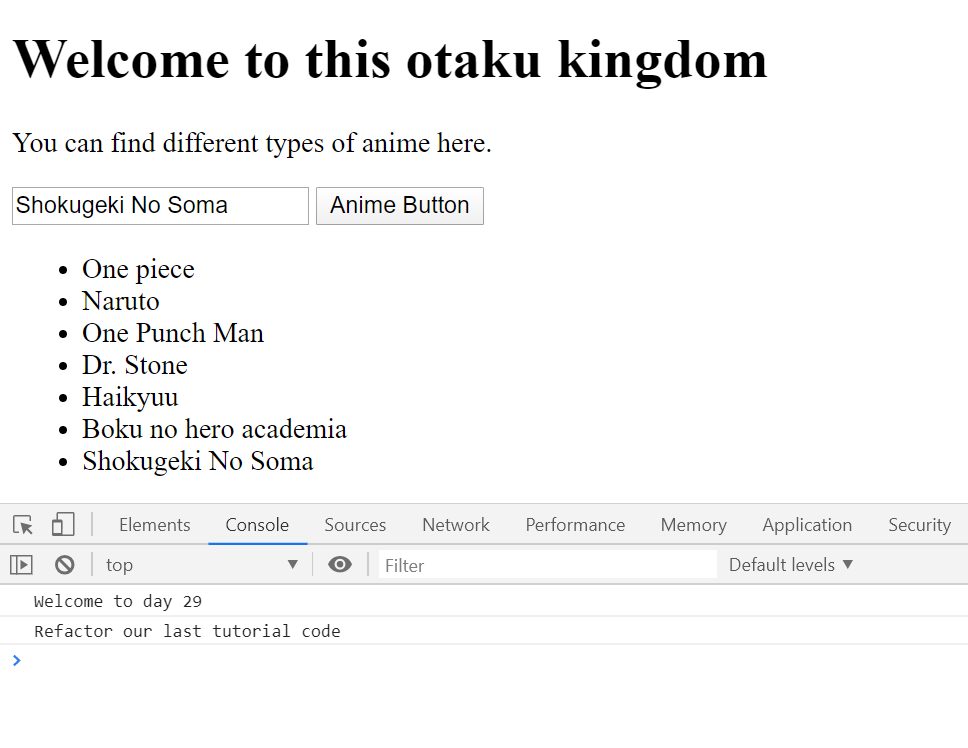Go to the Application tab

(807, 525)
